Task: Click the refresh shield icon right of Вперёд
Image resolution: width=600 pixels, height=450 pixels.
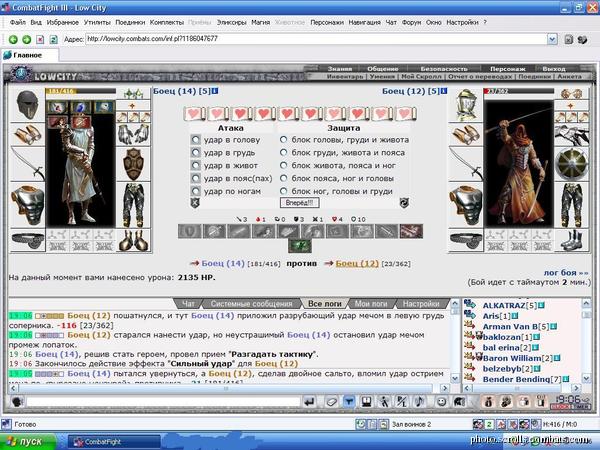Action: [x=404, y=203]
